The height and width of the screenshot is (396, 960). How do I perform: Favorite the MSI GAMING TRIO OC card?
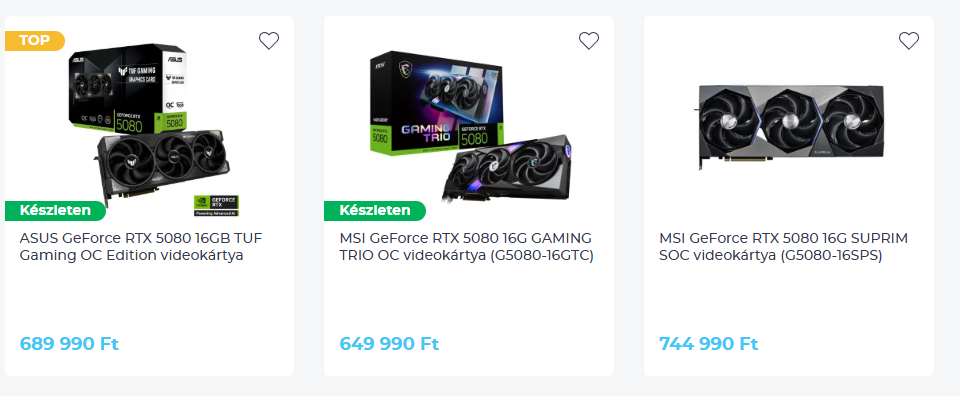point(589,41)
